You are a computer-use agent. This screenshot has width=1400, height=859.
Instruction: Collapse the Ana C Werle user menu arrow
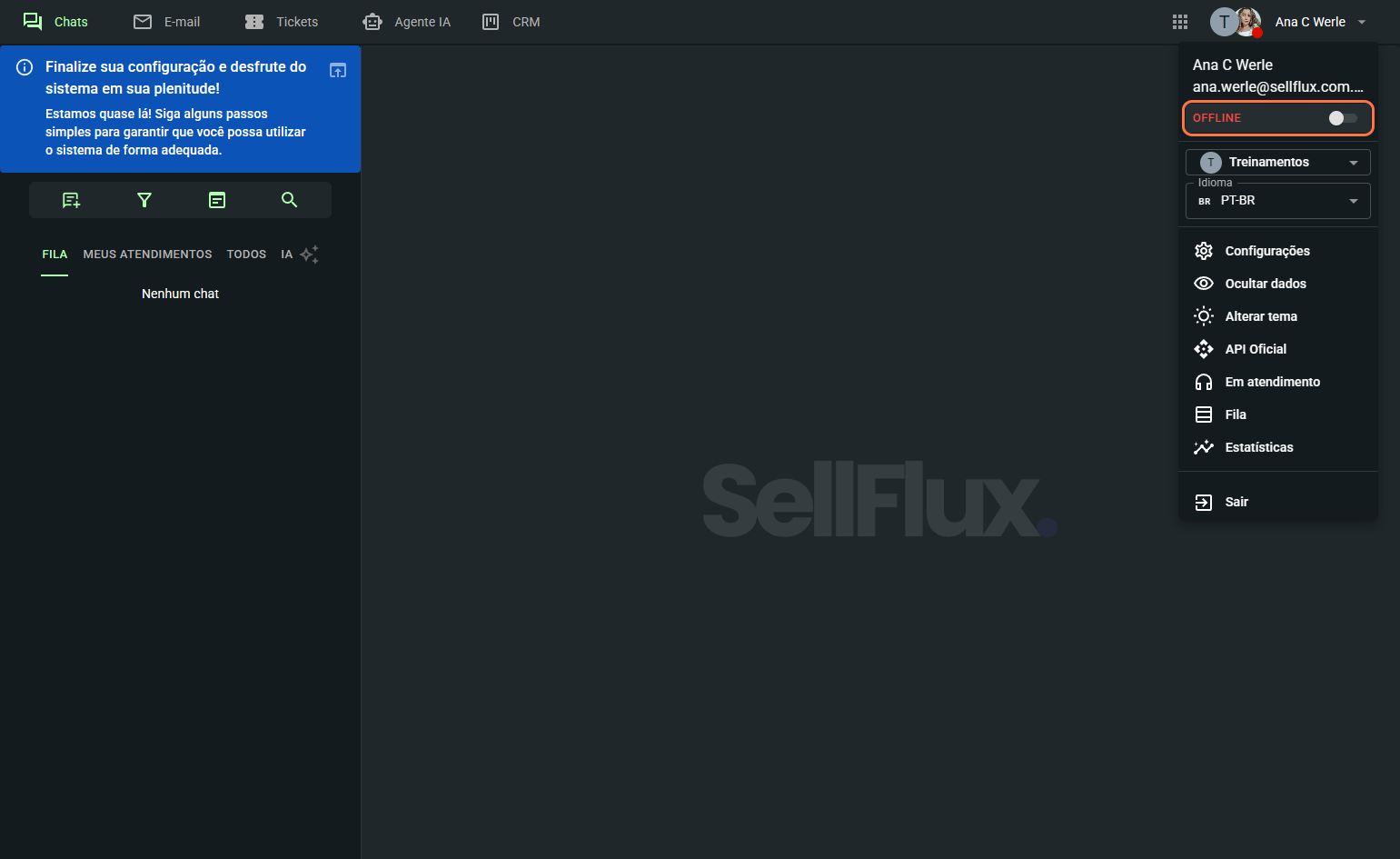tap(1361, 22)
